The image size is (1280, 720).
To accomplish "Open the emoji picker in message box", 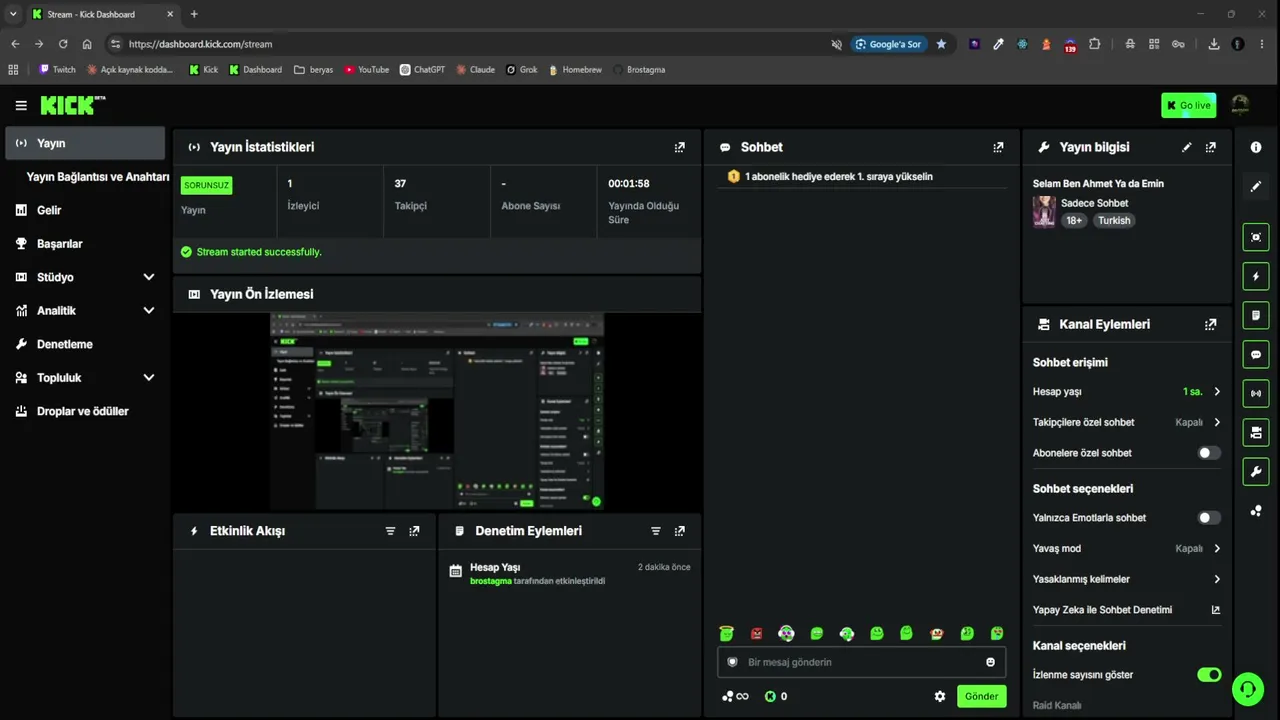I will pyautogui.click(x=991, y=662).
